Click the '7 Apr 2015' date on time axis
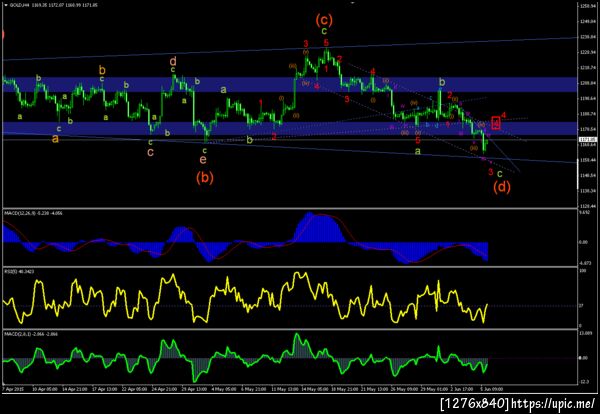 (13, 389)
